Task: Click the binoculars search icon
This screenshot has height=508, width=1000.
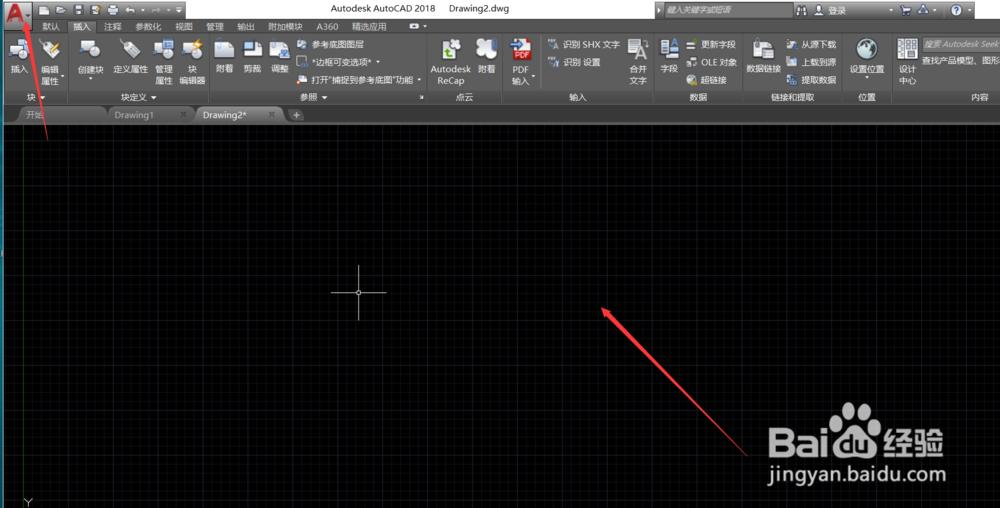Action: click(802, 10)
